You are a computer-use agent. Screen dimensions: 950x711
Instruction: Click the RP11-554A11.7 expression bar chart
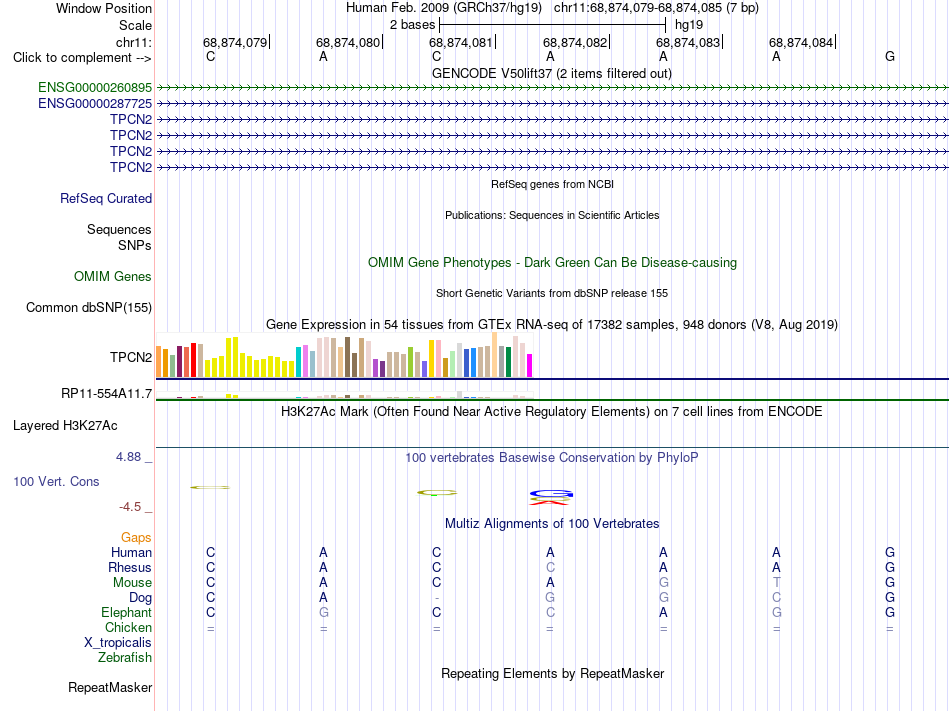(x=344, y=396)
